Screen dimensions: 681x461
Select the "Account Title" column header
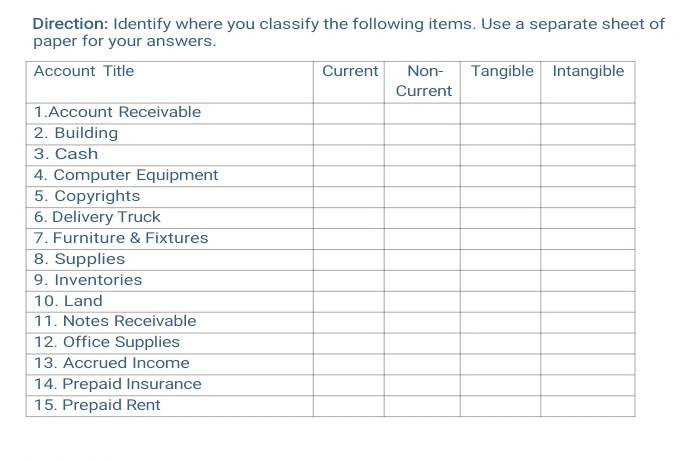pyautogui.click(x=84, y=71)
